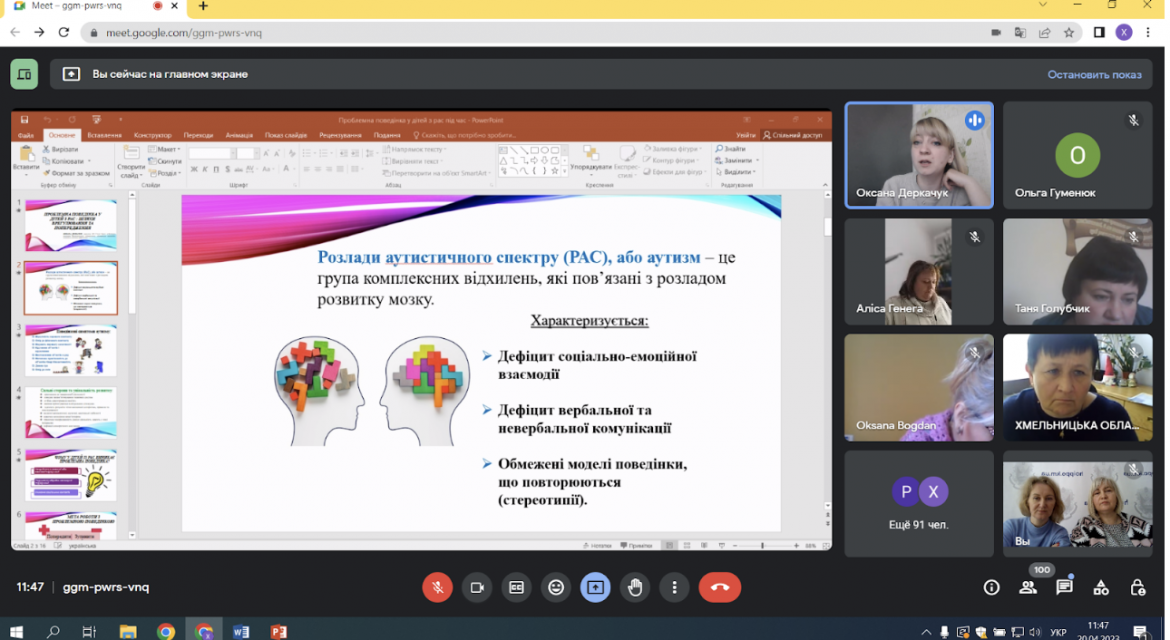Viewport: 1170px width, 640px height.
Task: Open the activities shapes icon
Action: tap(1101, 588)
